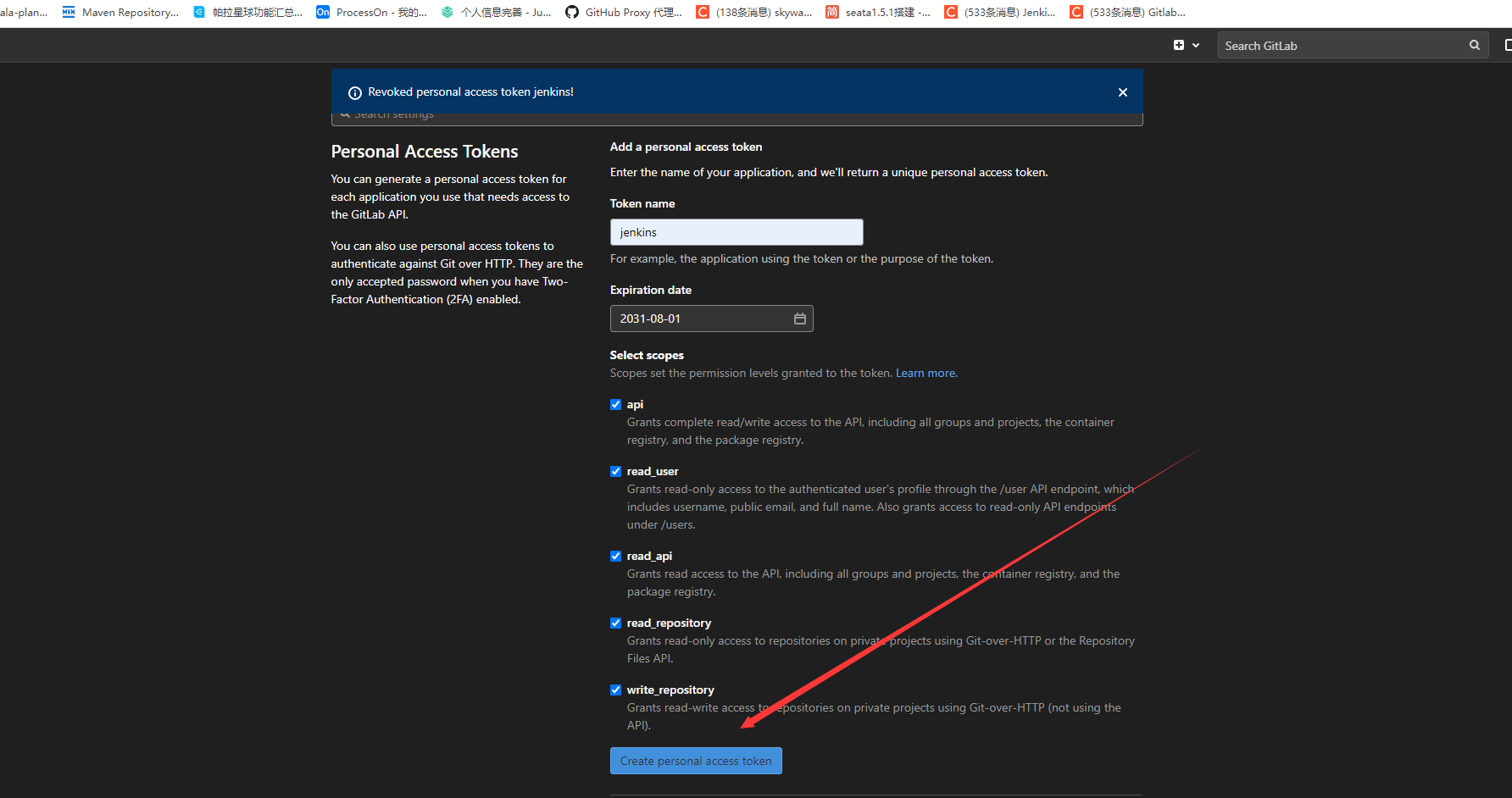Click the search magnifier icon in GitLab
This screenshot has height=798, width=1512.
(1475, 46)
